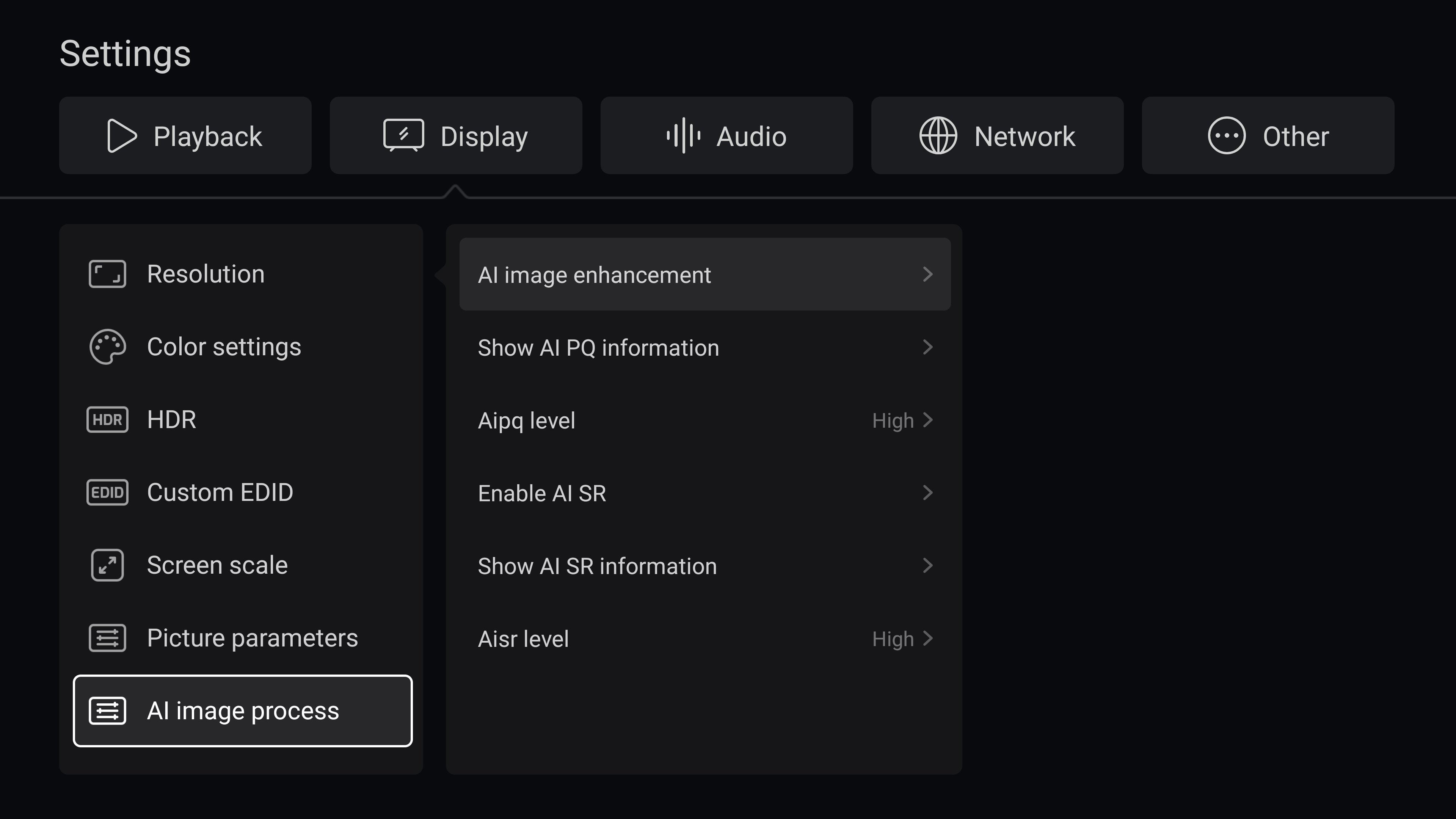Screen dimensions: 1456x819
Task: Click the Network globe icon
Action: coord(938,136)
